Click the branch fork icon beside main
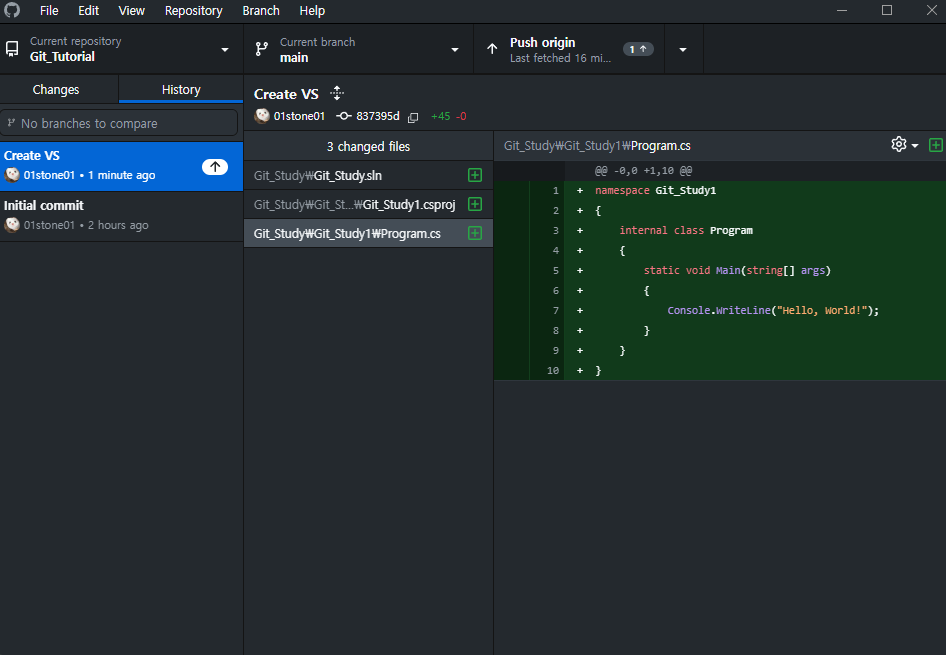 (x=262, y=49)
